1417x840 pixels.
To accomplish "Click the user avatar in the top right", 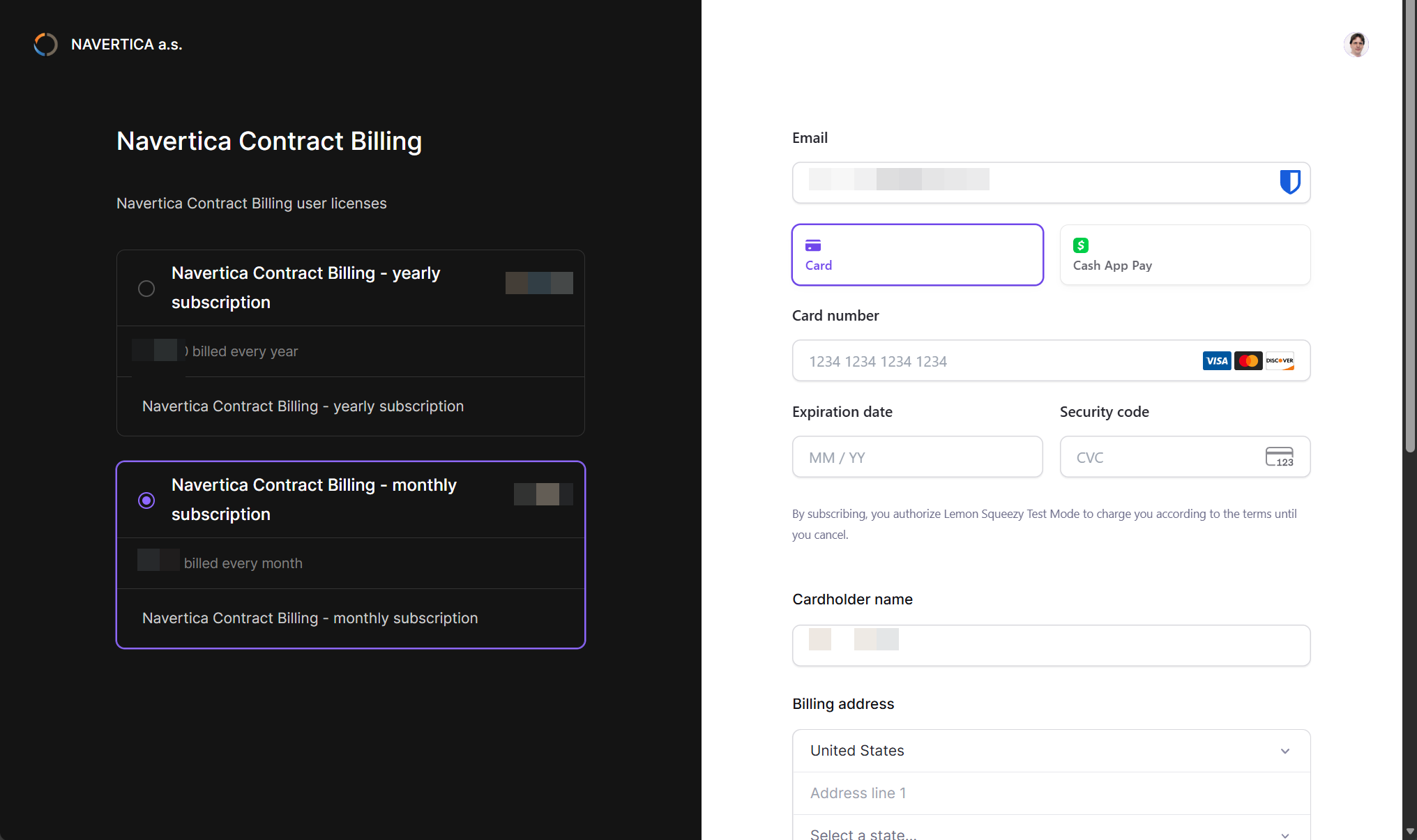I will click(x=1356, y=44).
